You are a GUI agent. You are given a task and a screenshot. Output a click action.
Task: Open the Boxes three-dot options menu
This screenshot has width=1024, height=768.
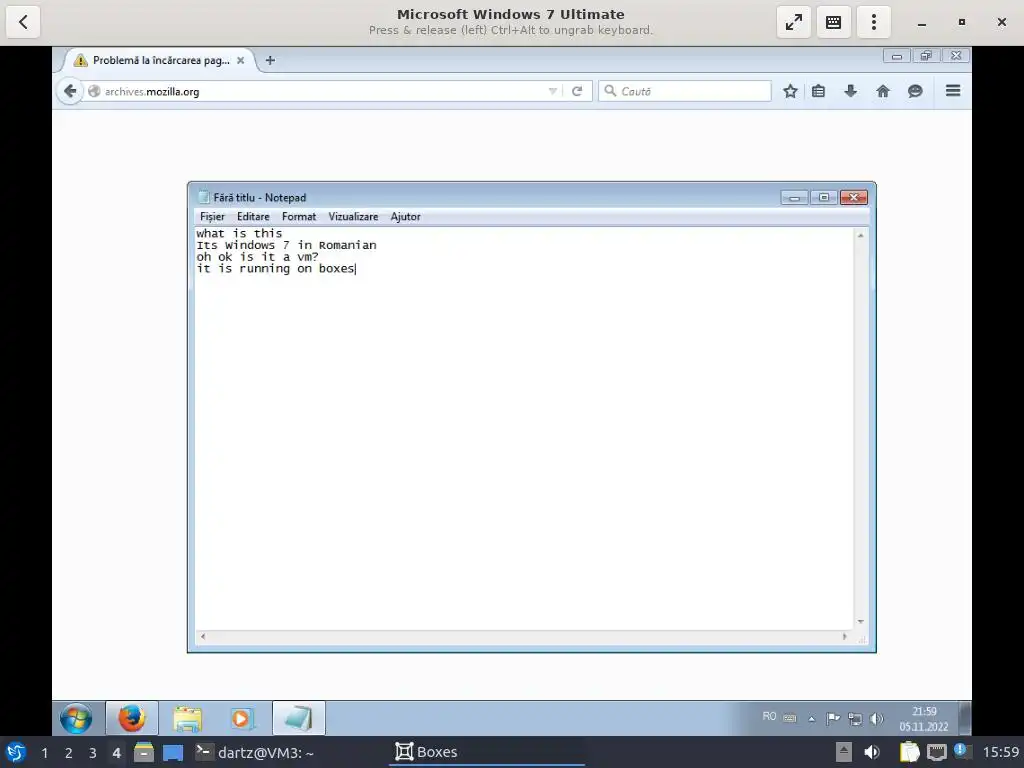[874, 22]
